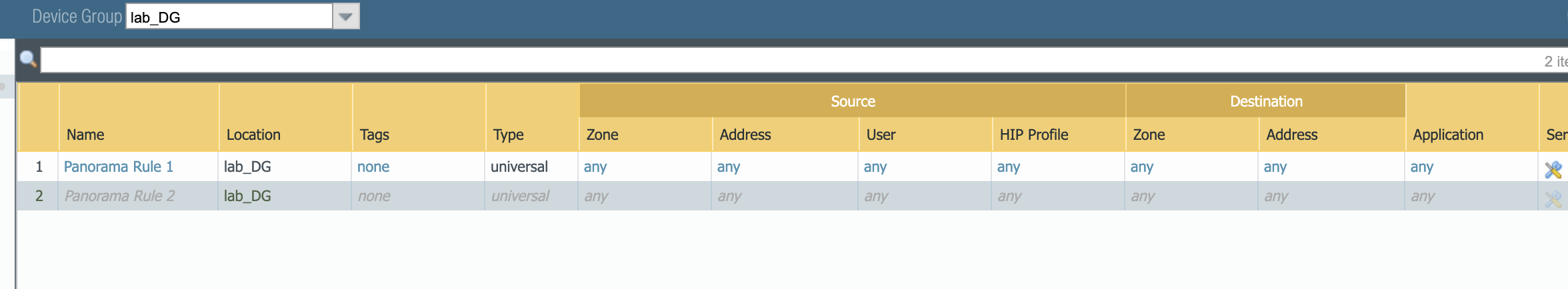The width and height of the screenshot is (1568, 289).
Task: Select the Destination Zone column header
Action: coord(1149,135)
